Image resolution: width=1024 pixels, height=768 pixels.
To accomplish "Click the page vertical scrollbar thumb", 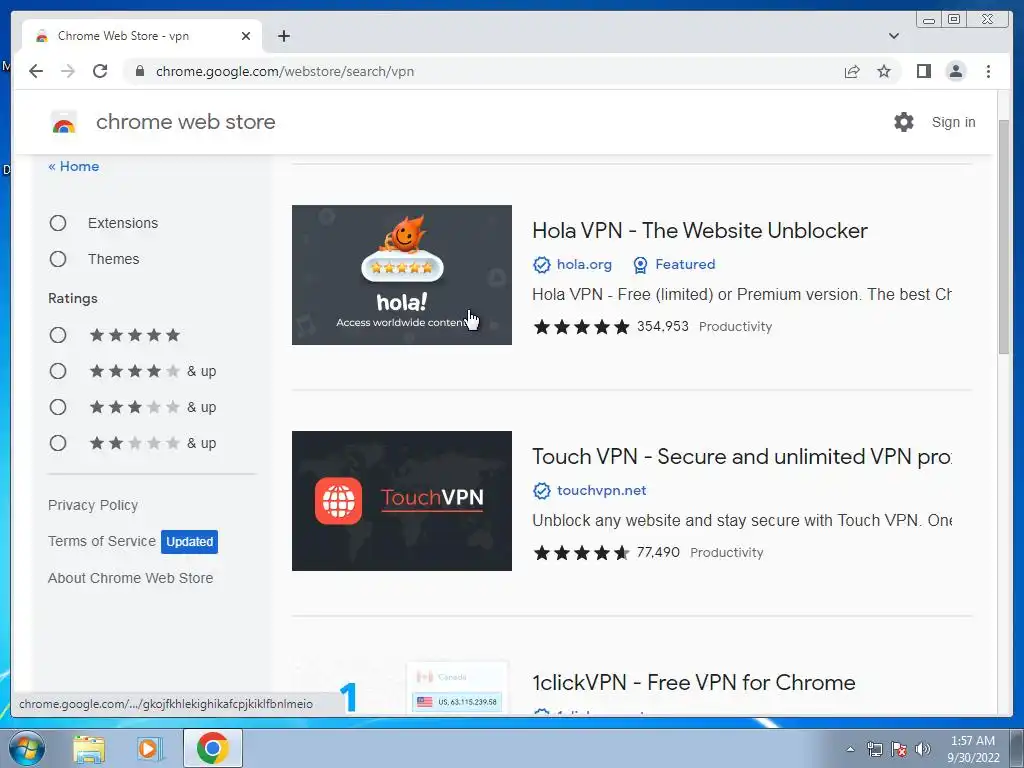I will coord(1004,238).
